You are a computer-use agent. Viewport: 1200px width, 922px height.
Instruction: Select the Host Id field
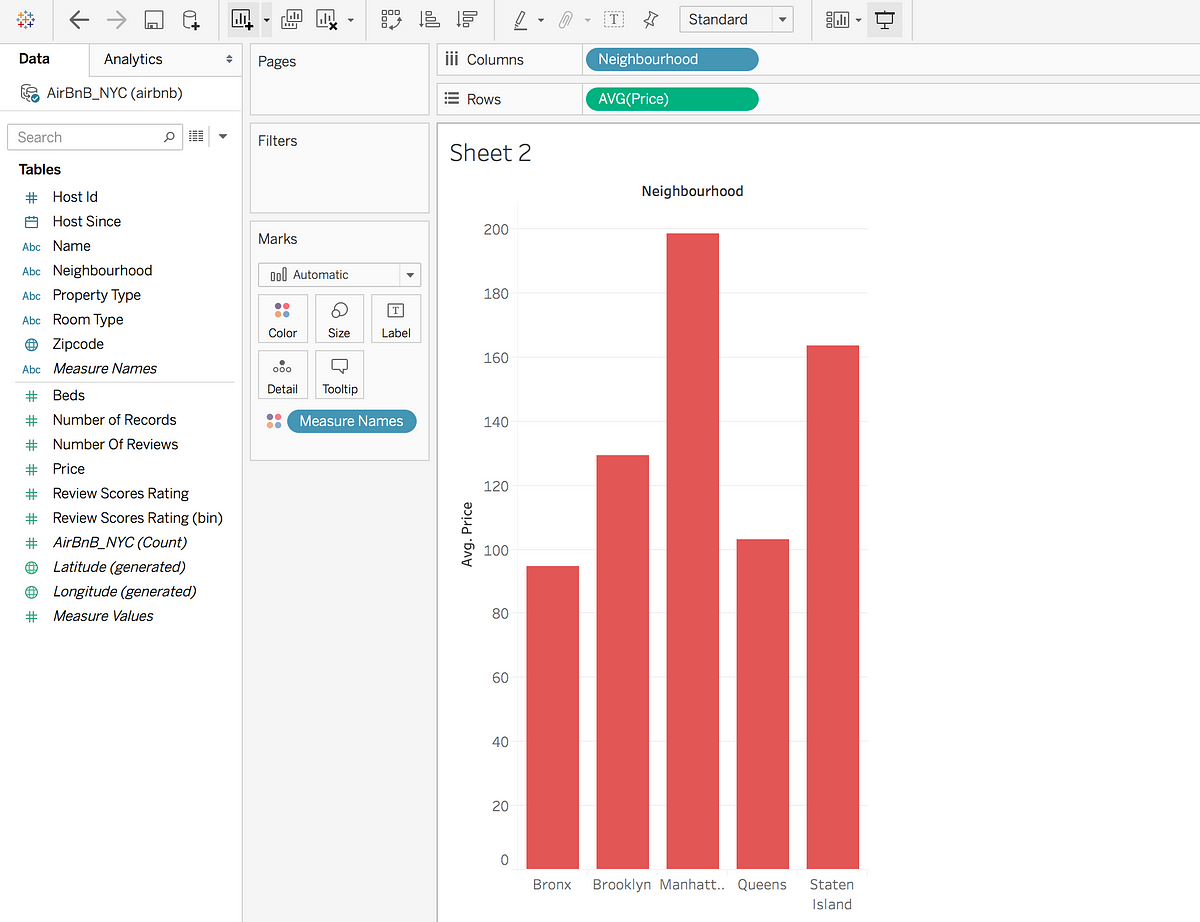click(x=75, y=197)
